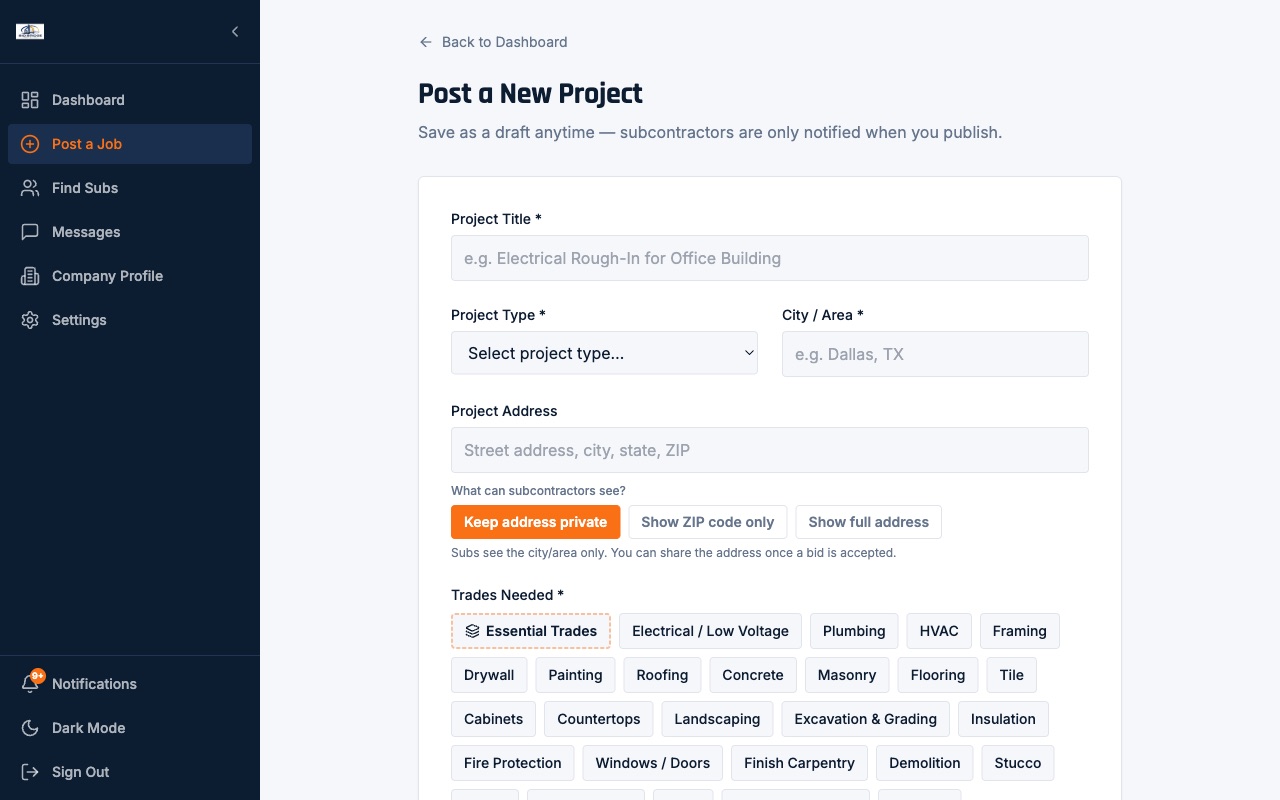The image size is (1280, 800).
Task: Click the Company Profile building icon
Action: pyautogui.click(x=30, y=276)
